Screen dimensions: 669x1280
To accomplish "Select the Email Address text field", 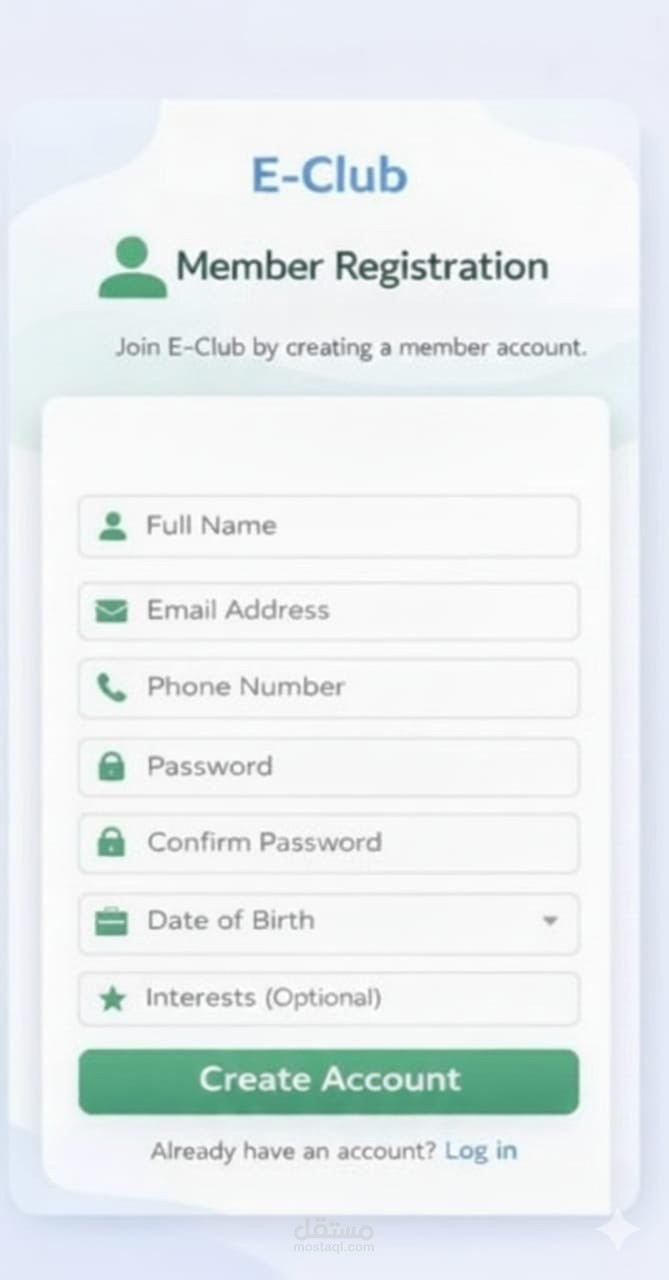I will tap(329, 611).
